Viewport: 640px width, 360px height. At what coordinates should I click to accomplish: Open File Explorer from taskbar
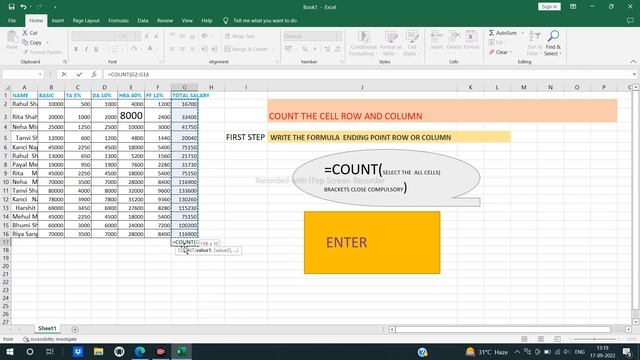pyautogui.click(x=98, y=351)
